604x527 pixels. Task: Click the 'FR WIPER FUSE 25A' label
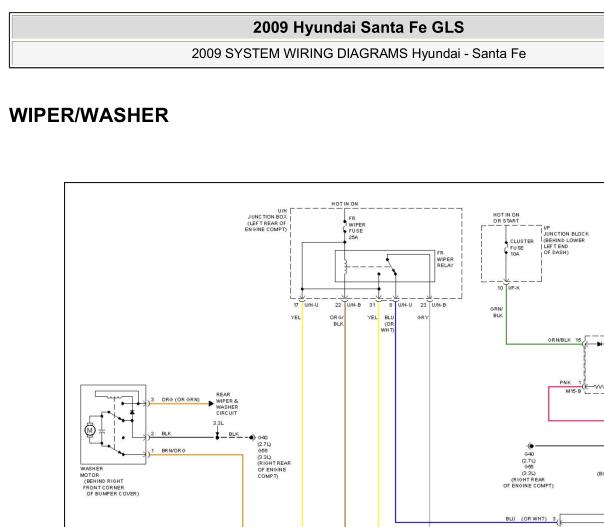tap(357, 228)
